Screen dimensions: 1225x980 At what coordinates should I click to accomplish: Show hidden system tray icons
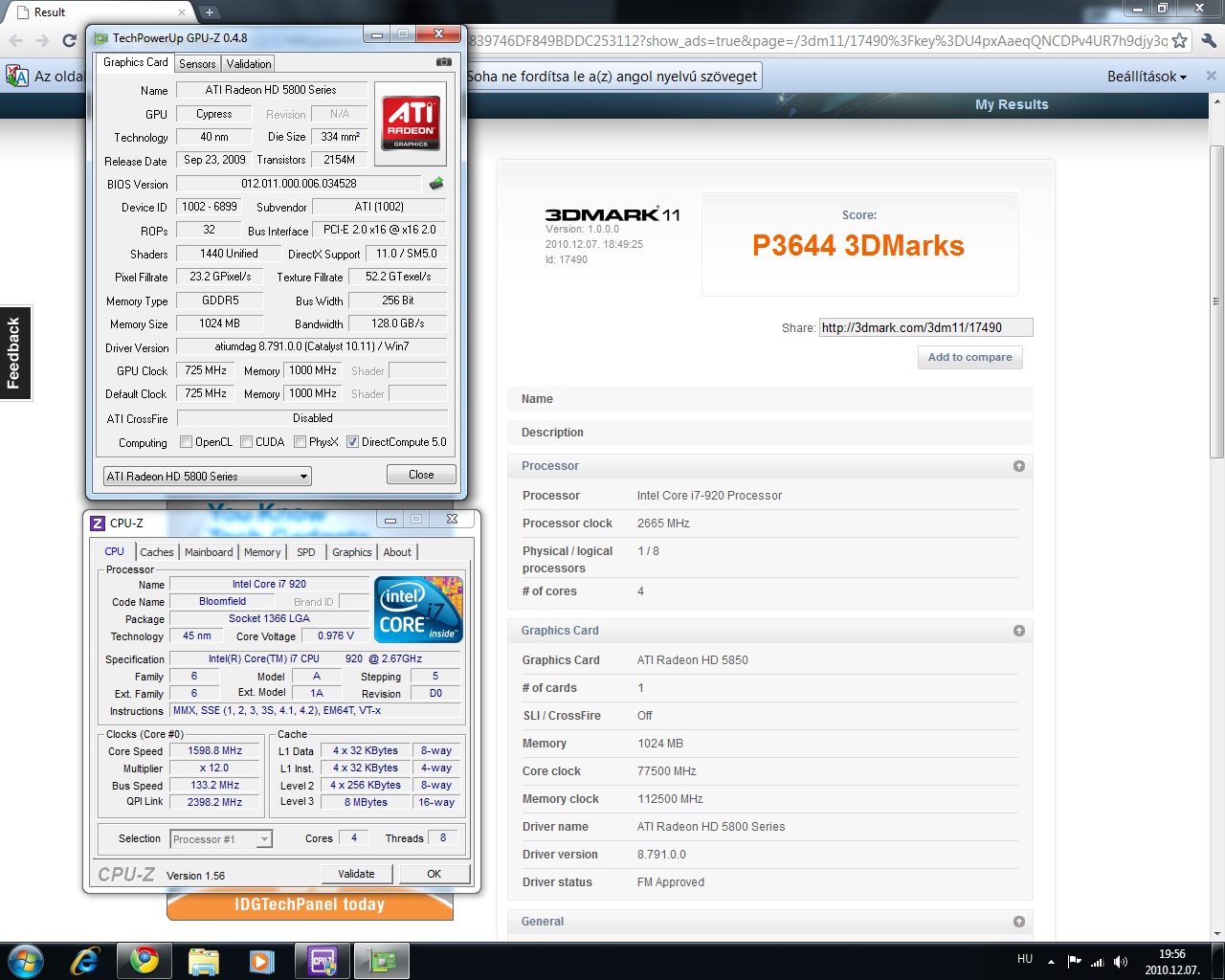click(x=1051, y=962)
